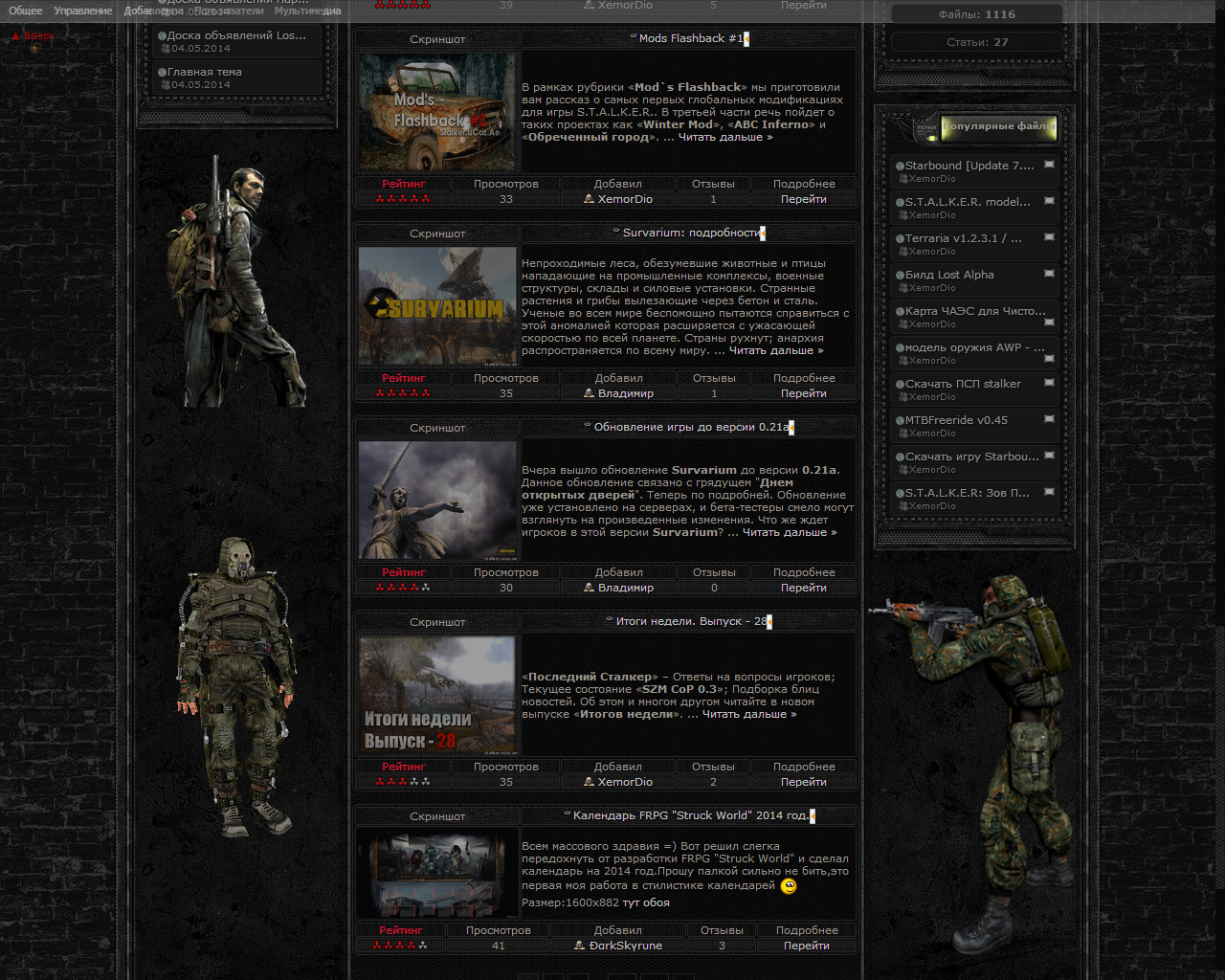Viewport: 1225px width, 980px height.
Task: Open forum topic Главная тема
Action: (205, 72)
